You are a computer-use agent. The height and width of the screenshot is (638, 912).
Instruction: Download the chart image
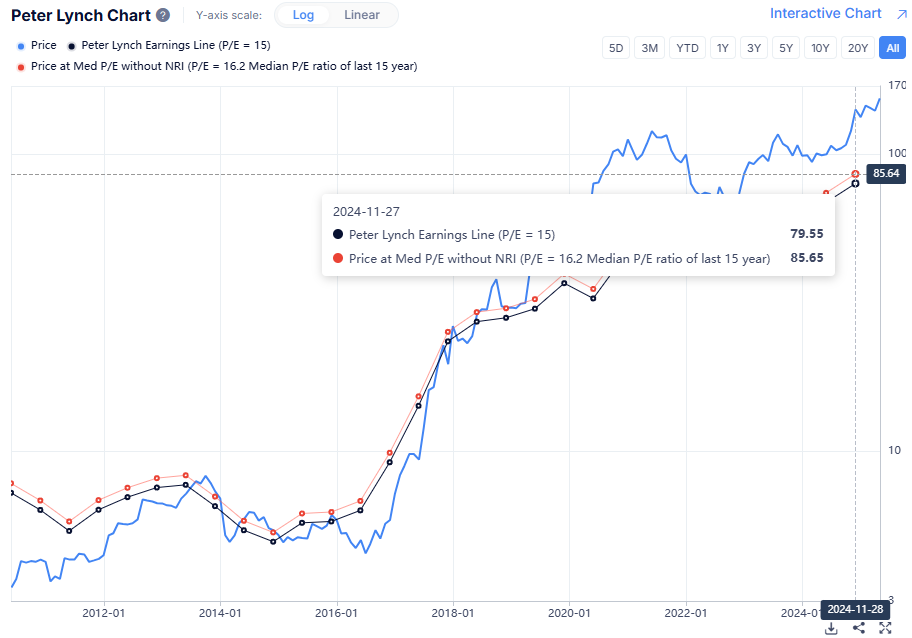point(831,628)
